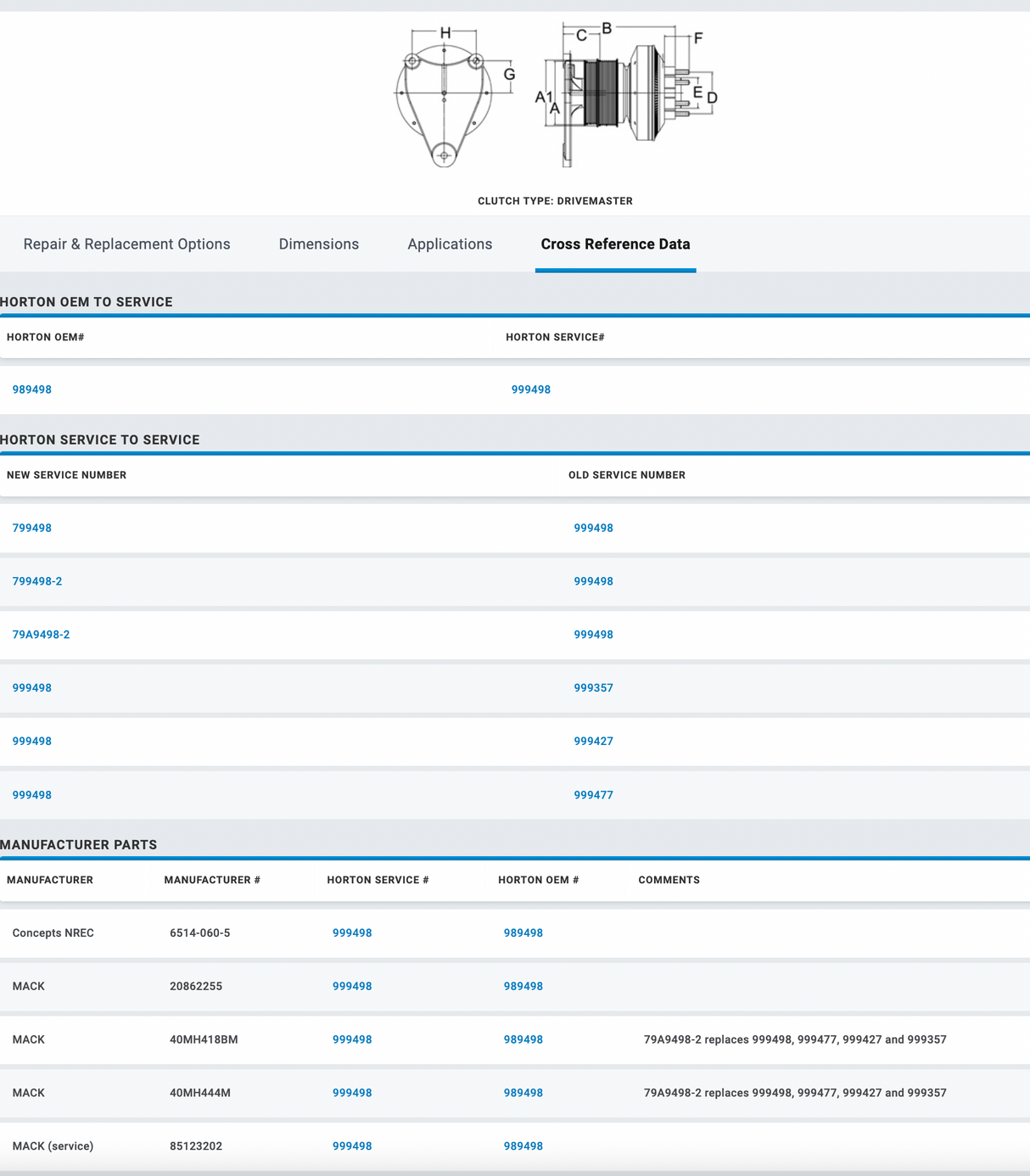Open Horton OEM# 989498 link in OEM to Service table
The image size is (1030, 1176).
pos(32,389)
